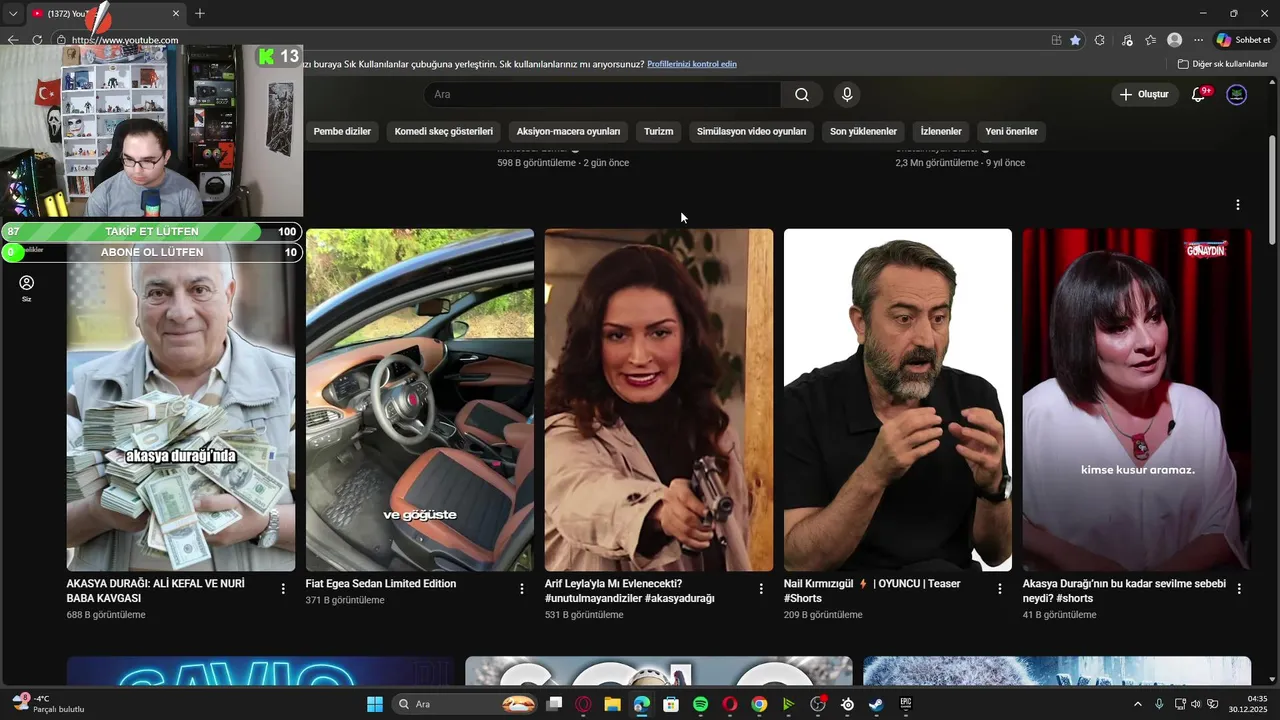
Task: Select the 'Pembe diziler' filter chip
Action: [x=342, y=131]
